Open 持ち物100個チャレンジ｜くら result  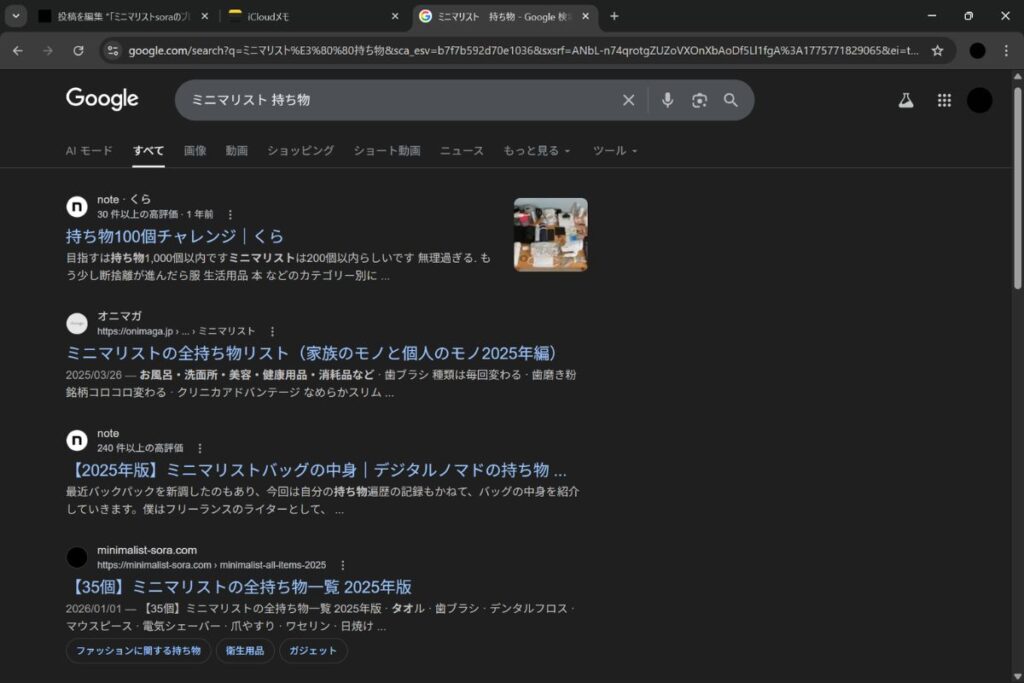(x=175, y=236)
